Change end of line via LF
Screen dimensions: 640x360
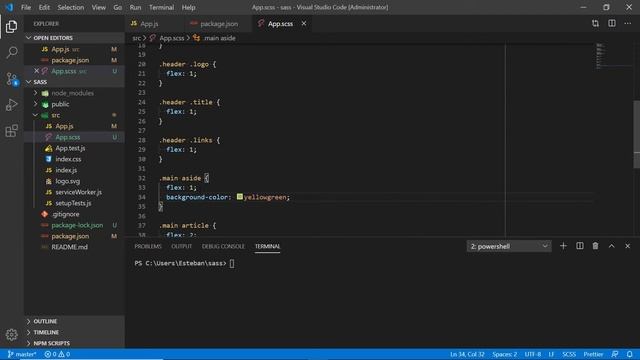tap(551, 354)
